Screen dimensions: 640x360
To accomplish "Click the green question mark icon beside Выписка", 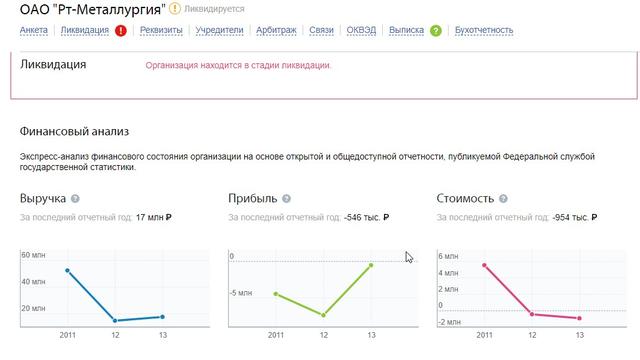I will click(436, 31).
